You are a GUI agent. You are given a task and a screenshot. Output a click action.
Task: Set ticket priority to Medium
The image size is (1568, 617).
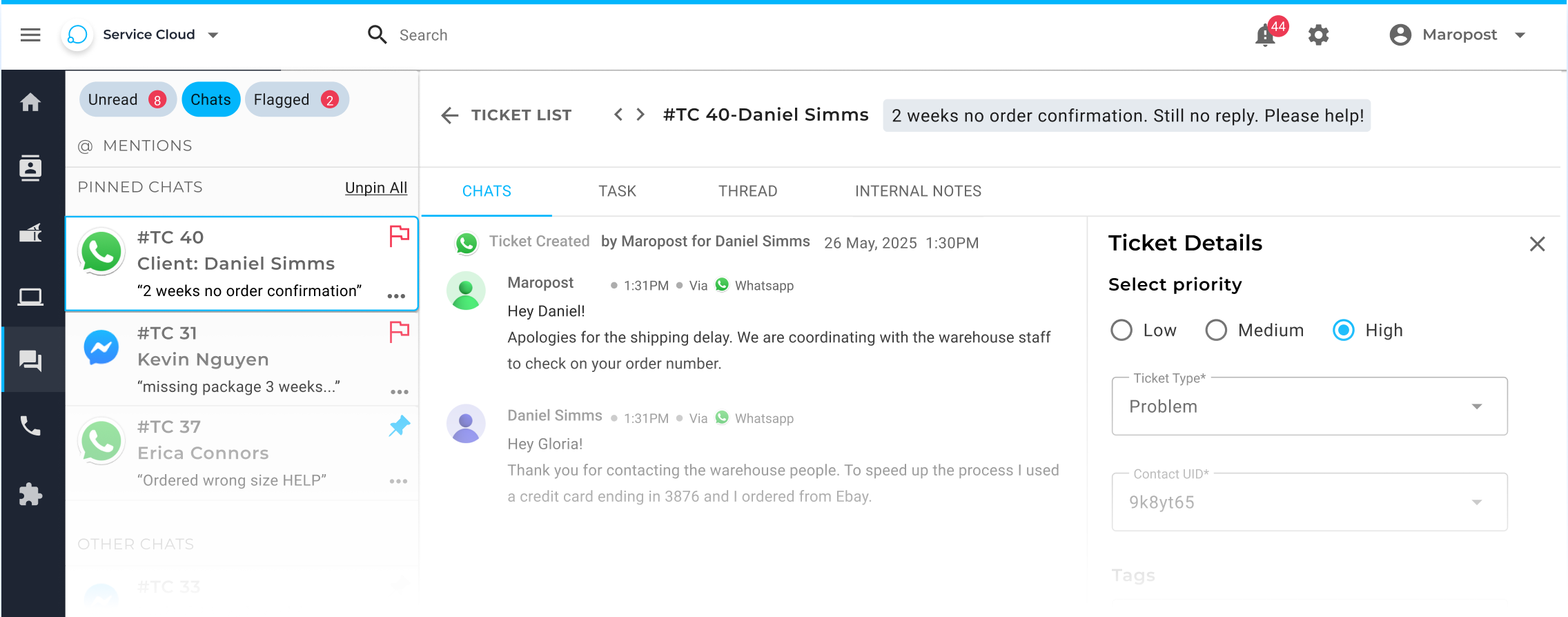[1216, 331]
